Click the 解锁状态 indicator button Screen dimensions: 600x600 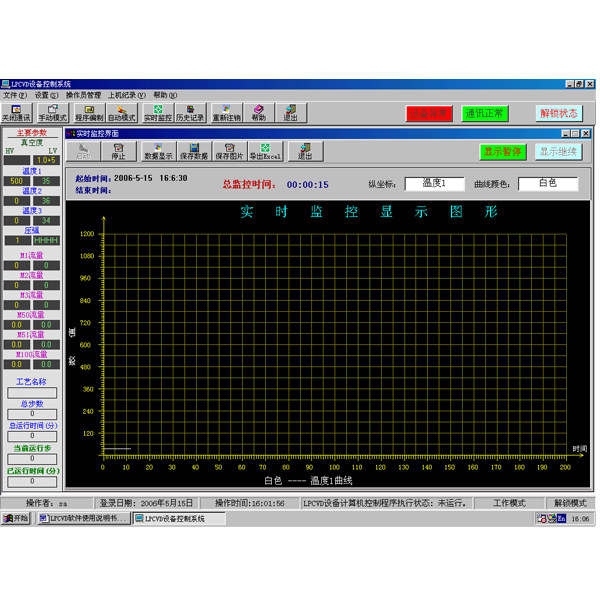559,113
